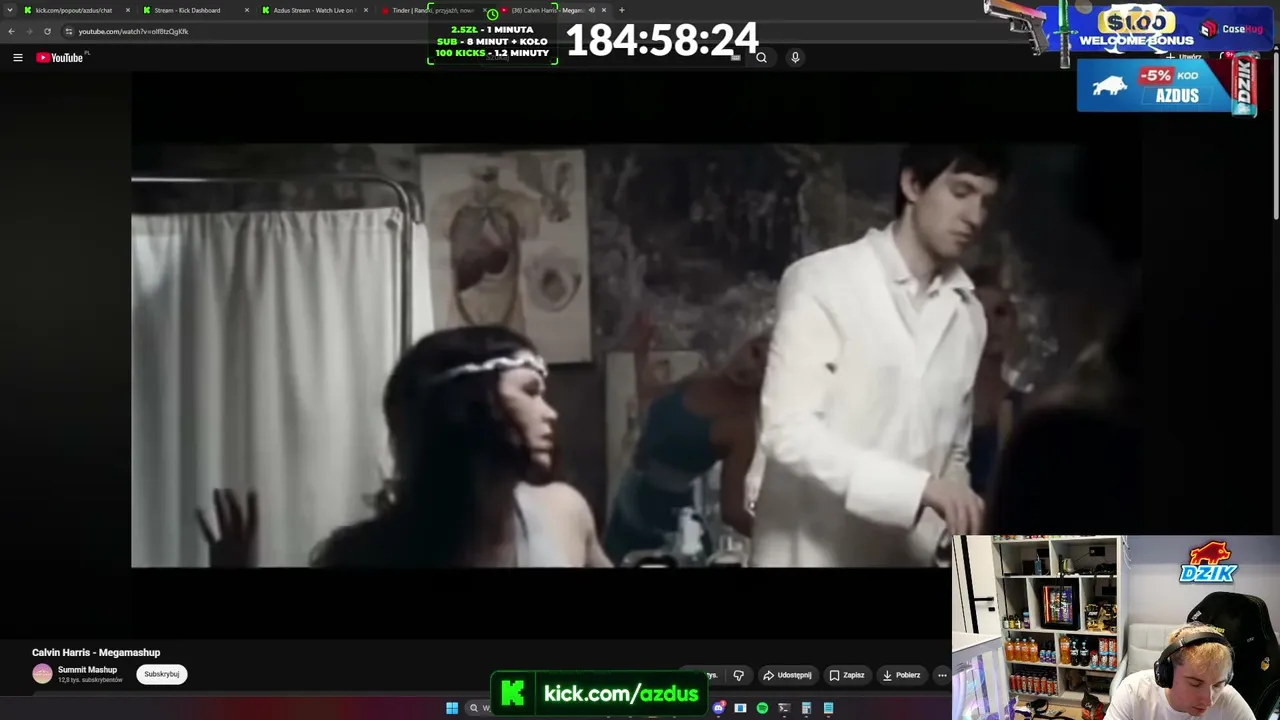The height and width of the screenshot is (720, 1280).
Task: Open the Calculator taskbar icon
Action: pyautogui.click(x=806, y=708)
